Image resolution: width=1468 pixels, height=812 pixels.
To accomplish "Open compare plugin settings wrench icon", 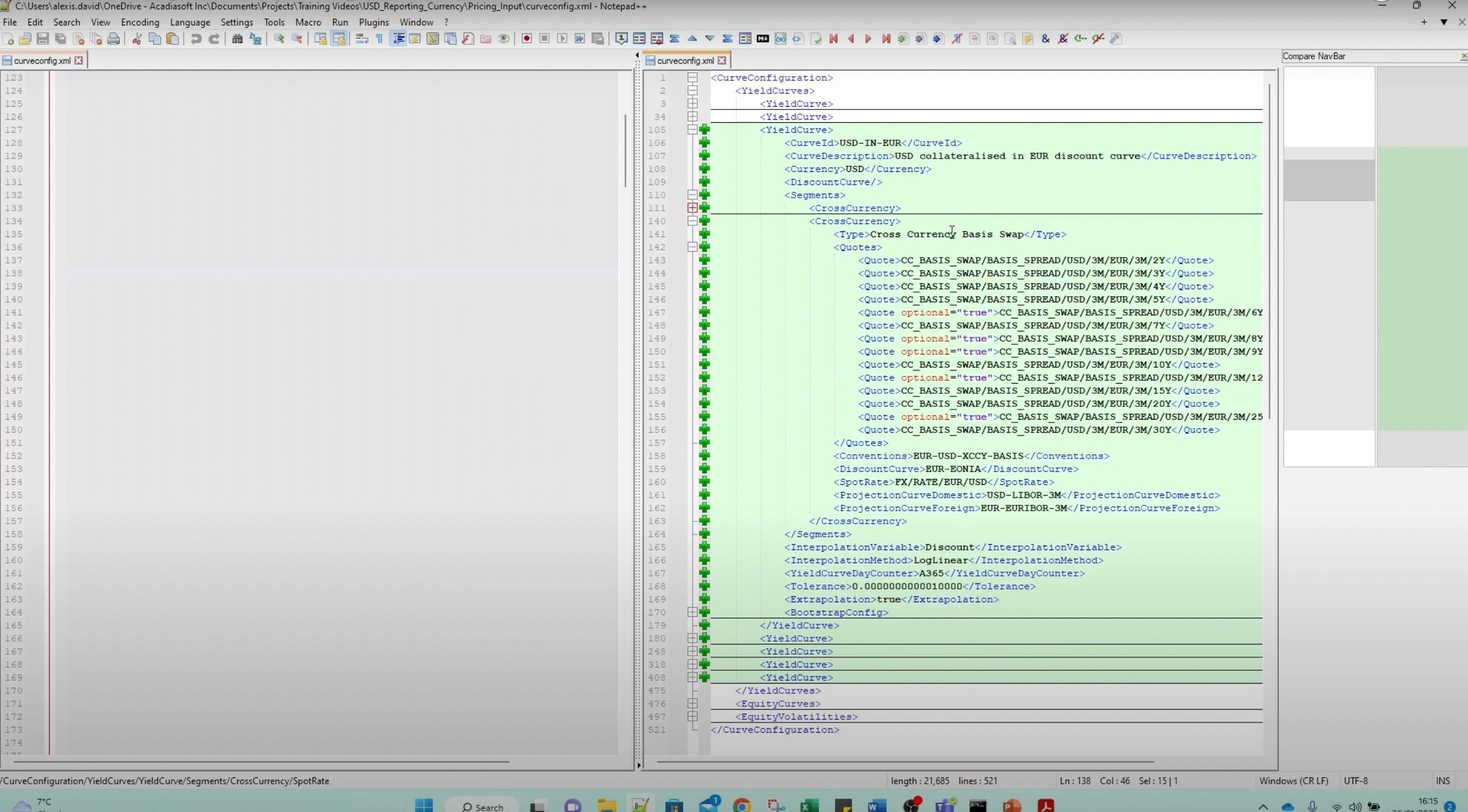I will 1116,39.
